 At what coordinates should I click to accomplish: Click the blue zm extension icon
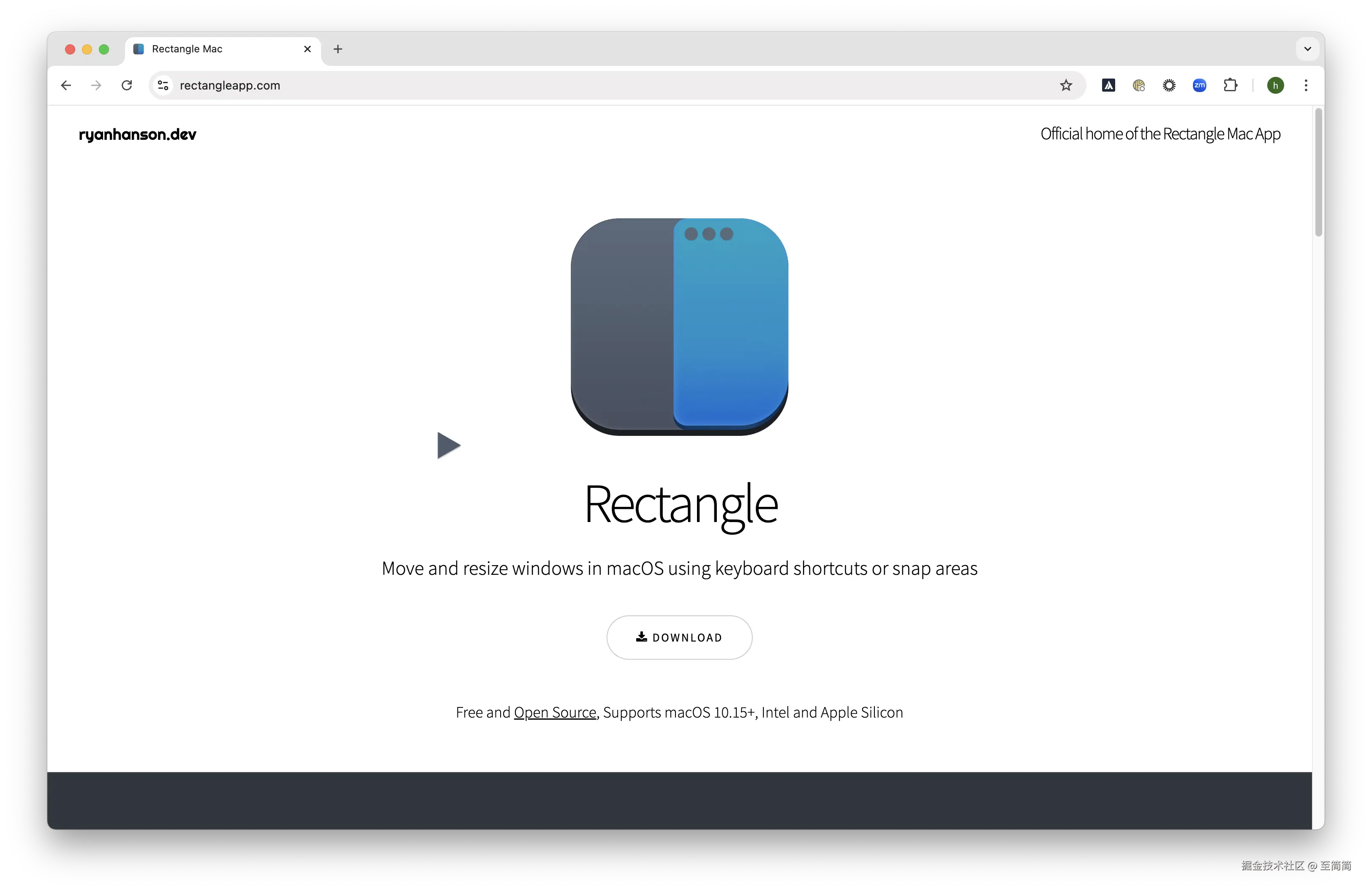pos(1200,85)
